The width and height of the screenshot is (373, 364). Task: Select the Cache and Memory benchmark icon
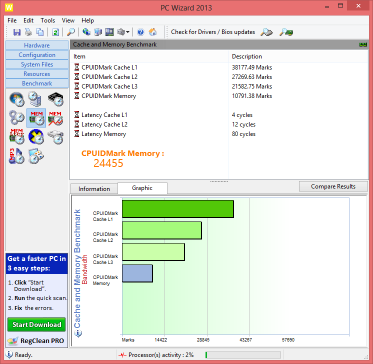click(36, 118)
